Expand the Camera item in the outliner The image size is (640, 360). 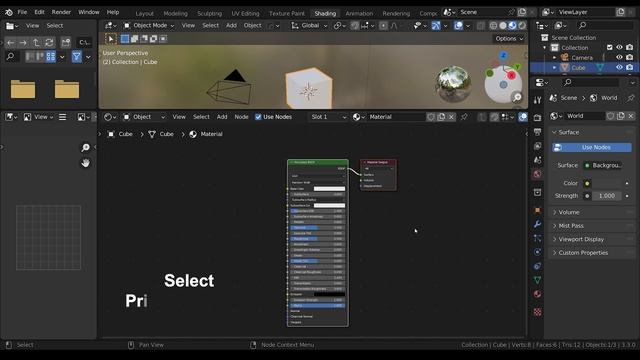(554, 58)
